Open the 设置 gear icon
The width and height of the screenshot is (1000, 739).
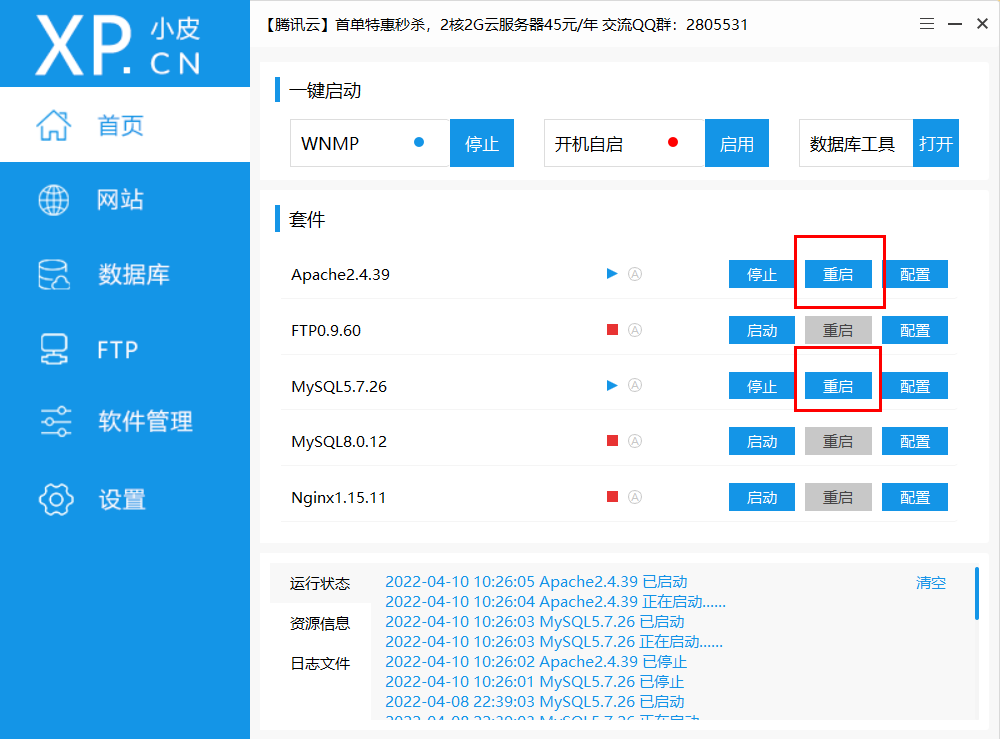click(55, 499)
